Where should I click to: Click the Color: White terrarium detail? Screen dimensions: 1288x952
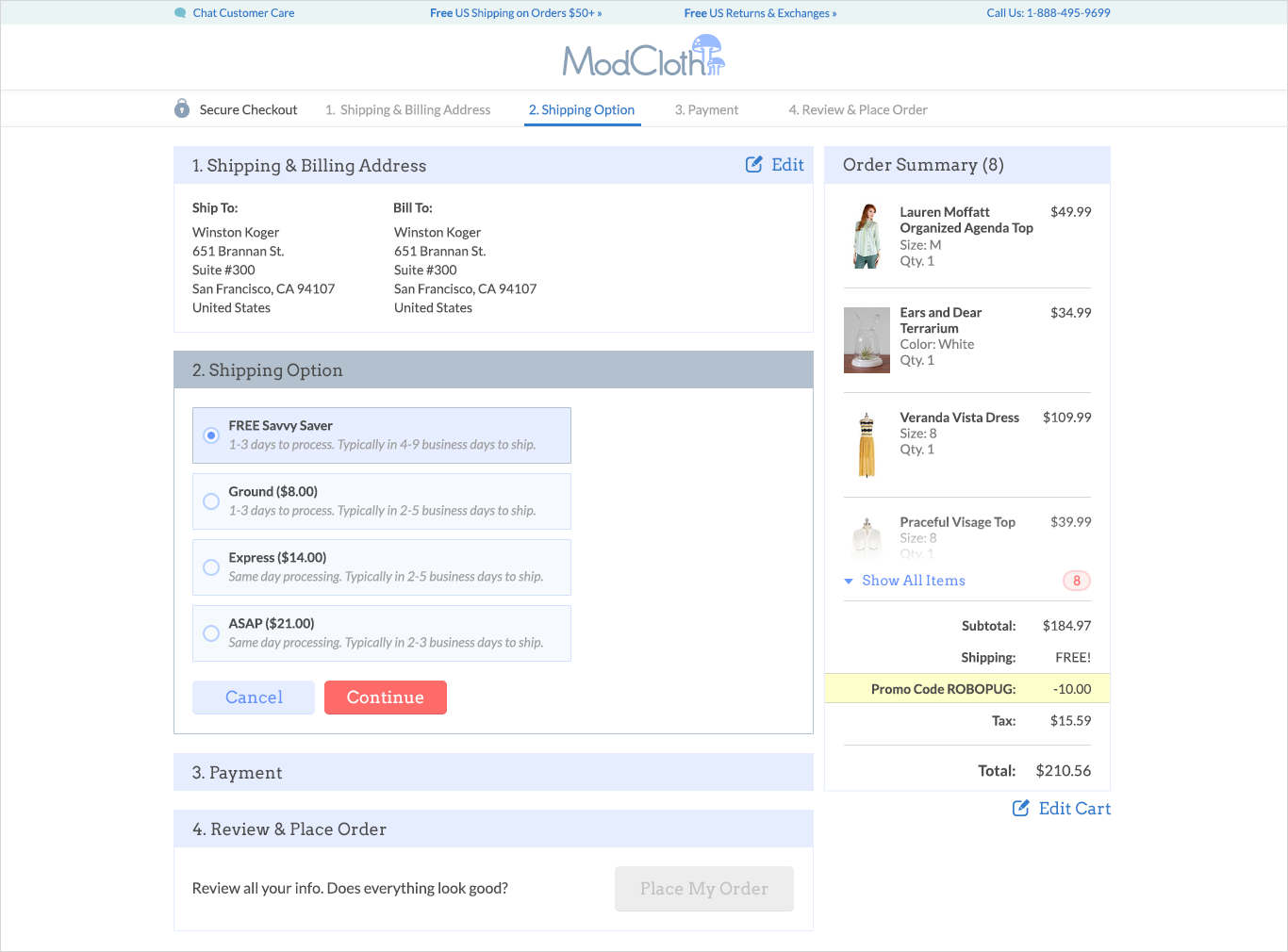pos(937,345)
